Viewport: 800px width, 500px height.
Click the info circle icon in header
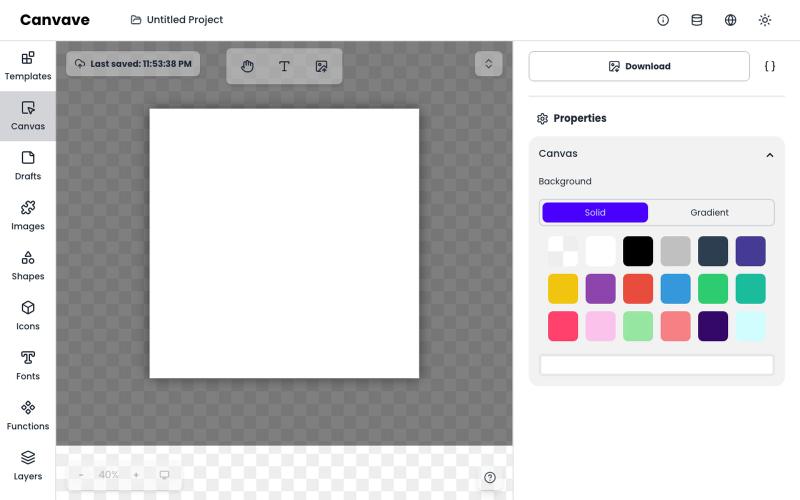[x=663, y=20]
